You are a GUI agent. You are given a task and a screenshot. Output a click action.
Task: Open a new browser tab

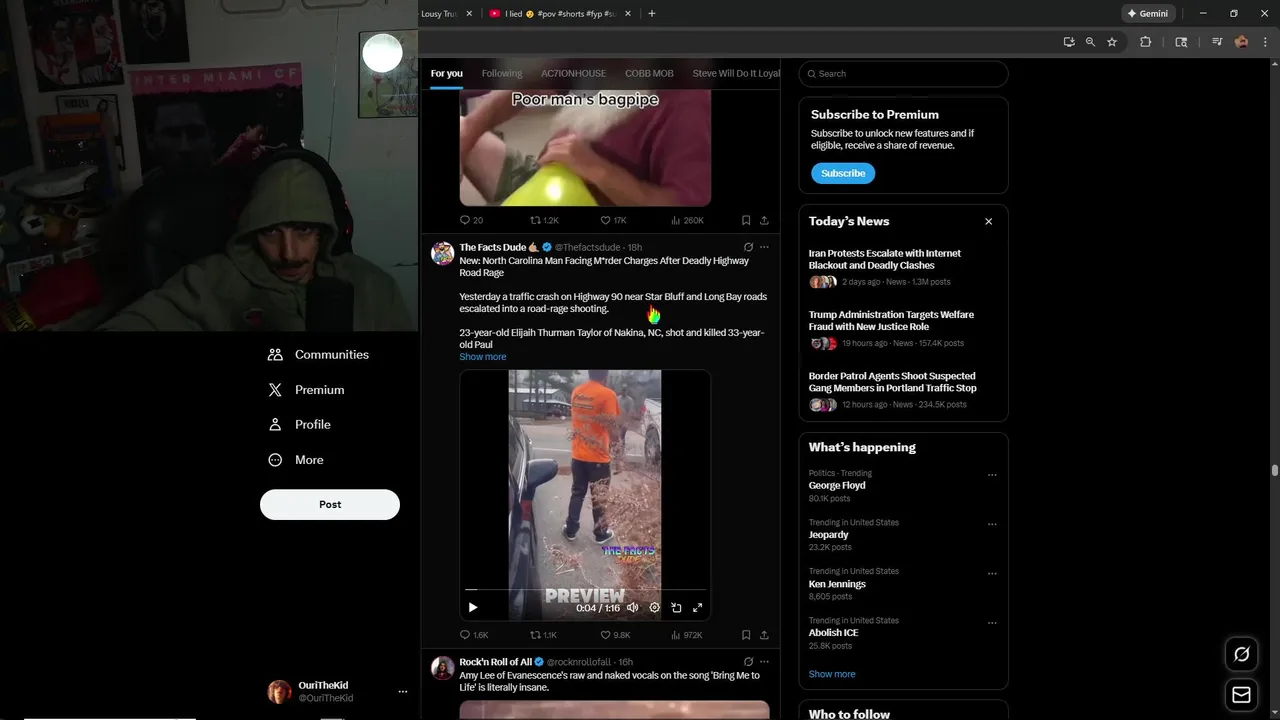(x=652, y=13)
